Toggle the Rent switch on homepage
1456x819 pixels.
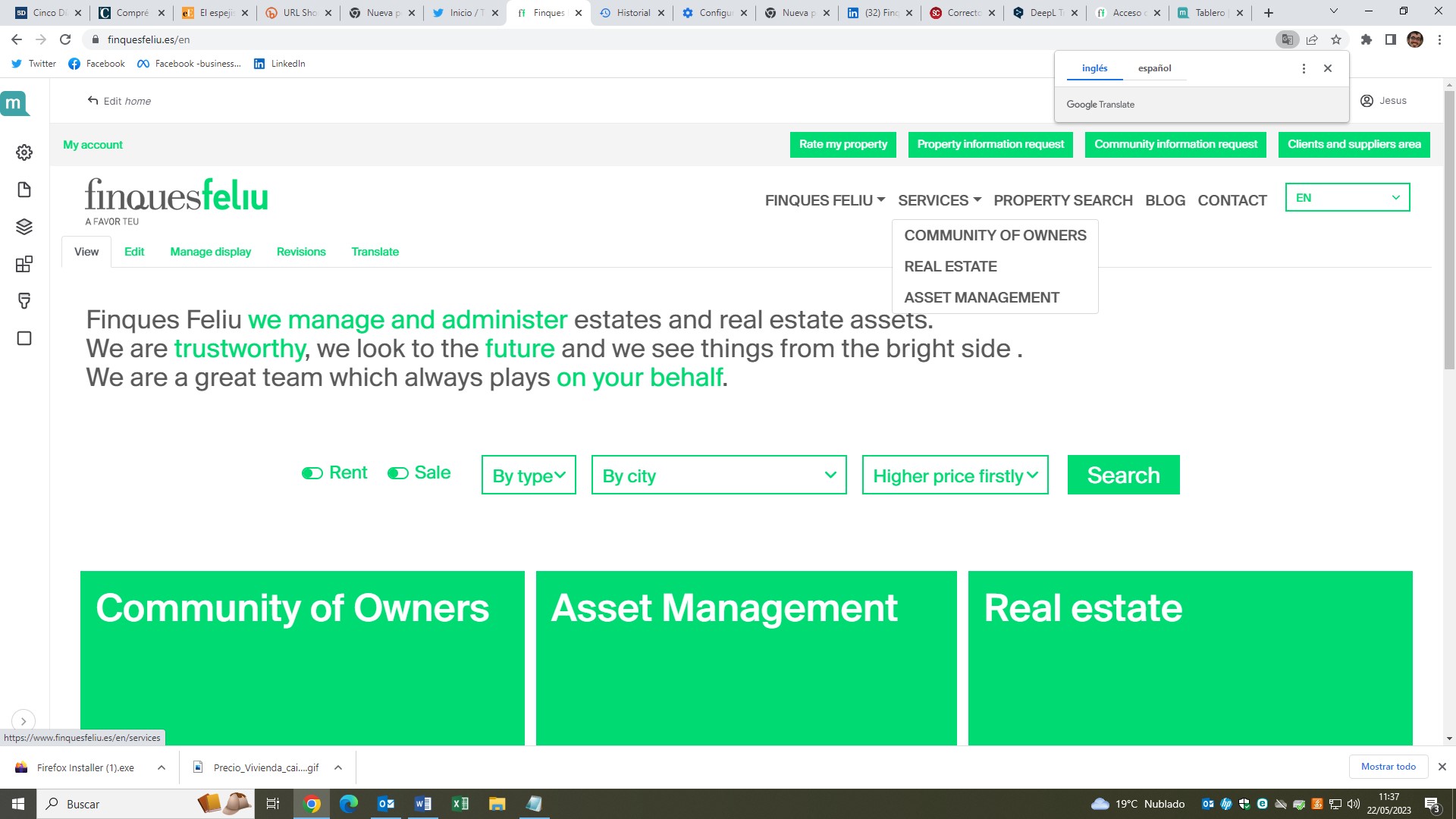(x=312, y=472)
